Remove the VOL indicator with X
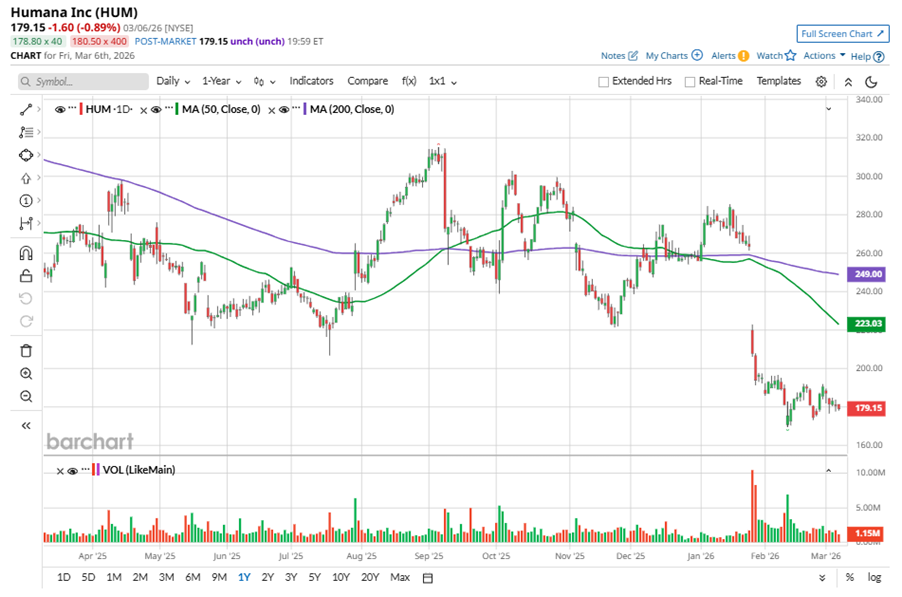The width and height of the screenshot is (902, 597). pos(60,471)
